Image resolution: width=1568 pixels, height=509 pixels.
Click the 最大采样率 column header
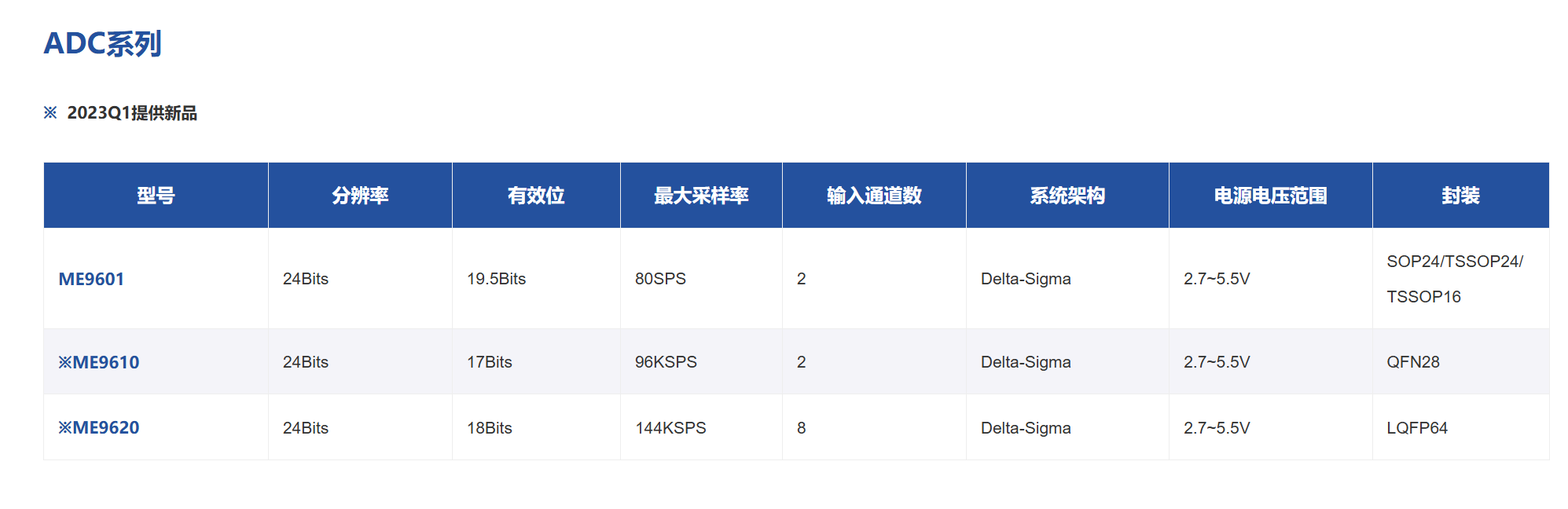click(x=701, y=196)
